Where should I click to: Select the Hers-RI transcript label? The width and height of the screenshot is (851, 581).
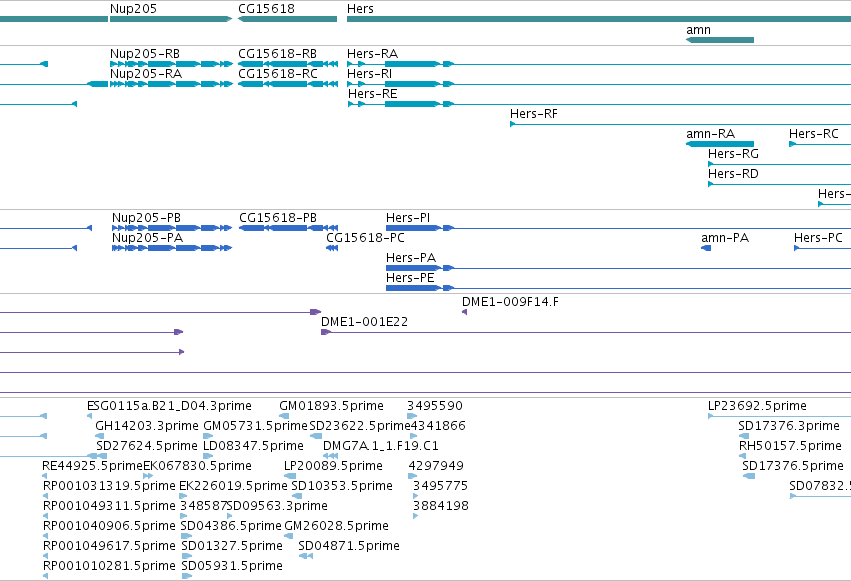click(x=370, y=74)
